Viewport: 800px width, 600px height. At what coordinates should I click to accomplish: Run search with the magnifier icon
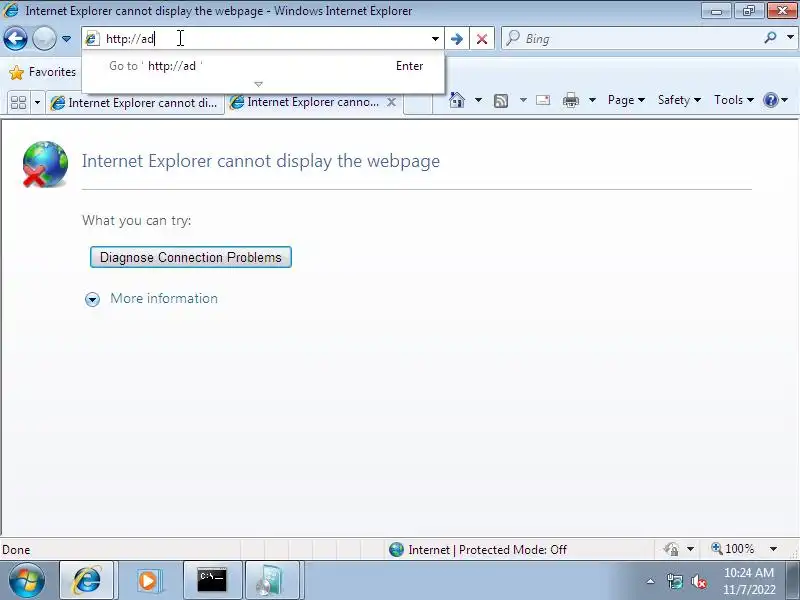(770, 38)
